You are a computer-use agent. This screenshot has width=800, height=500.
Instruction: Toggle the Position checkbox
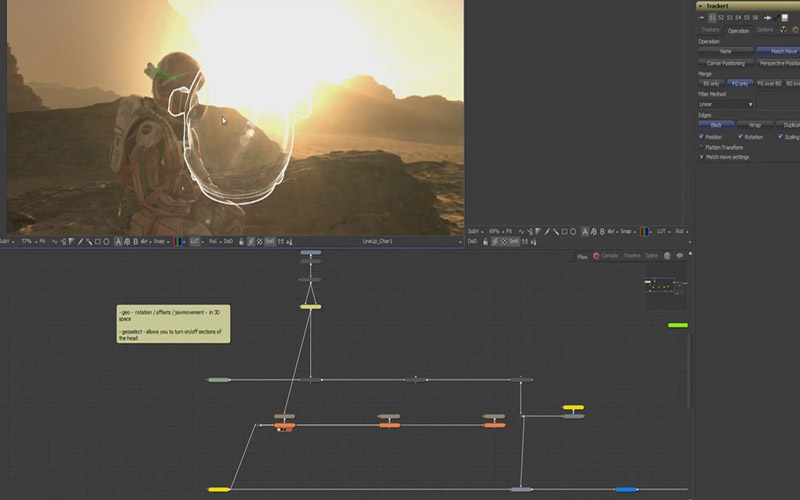coord(701,137)
